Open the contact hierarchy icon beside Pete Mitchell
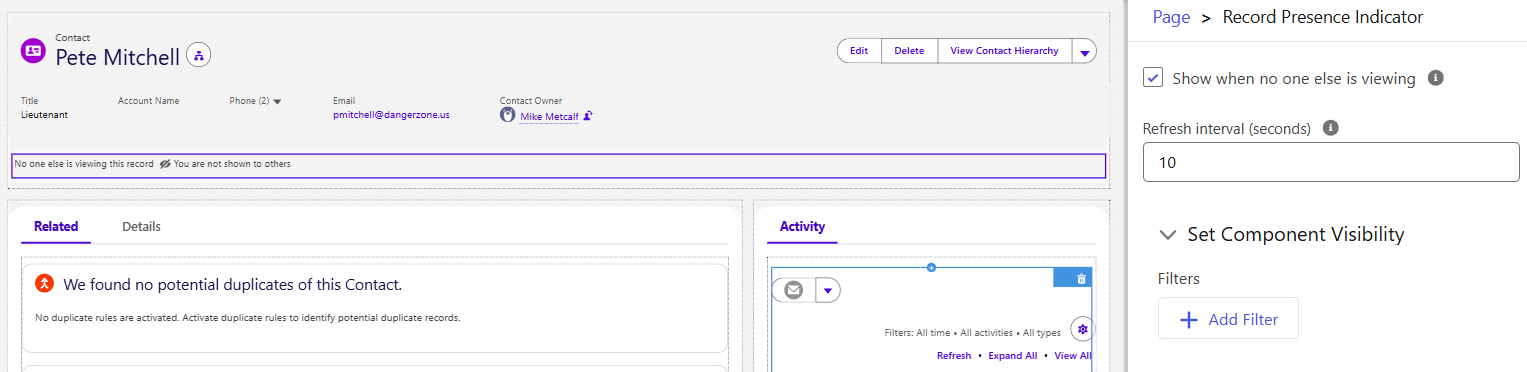 [x=199, y=55]
